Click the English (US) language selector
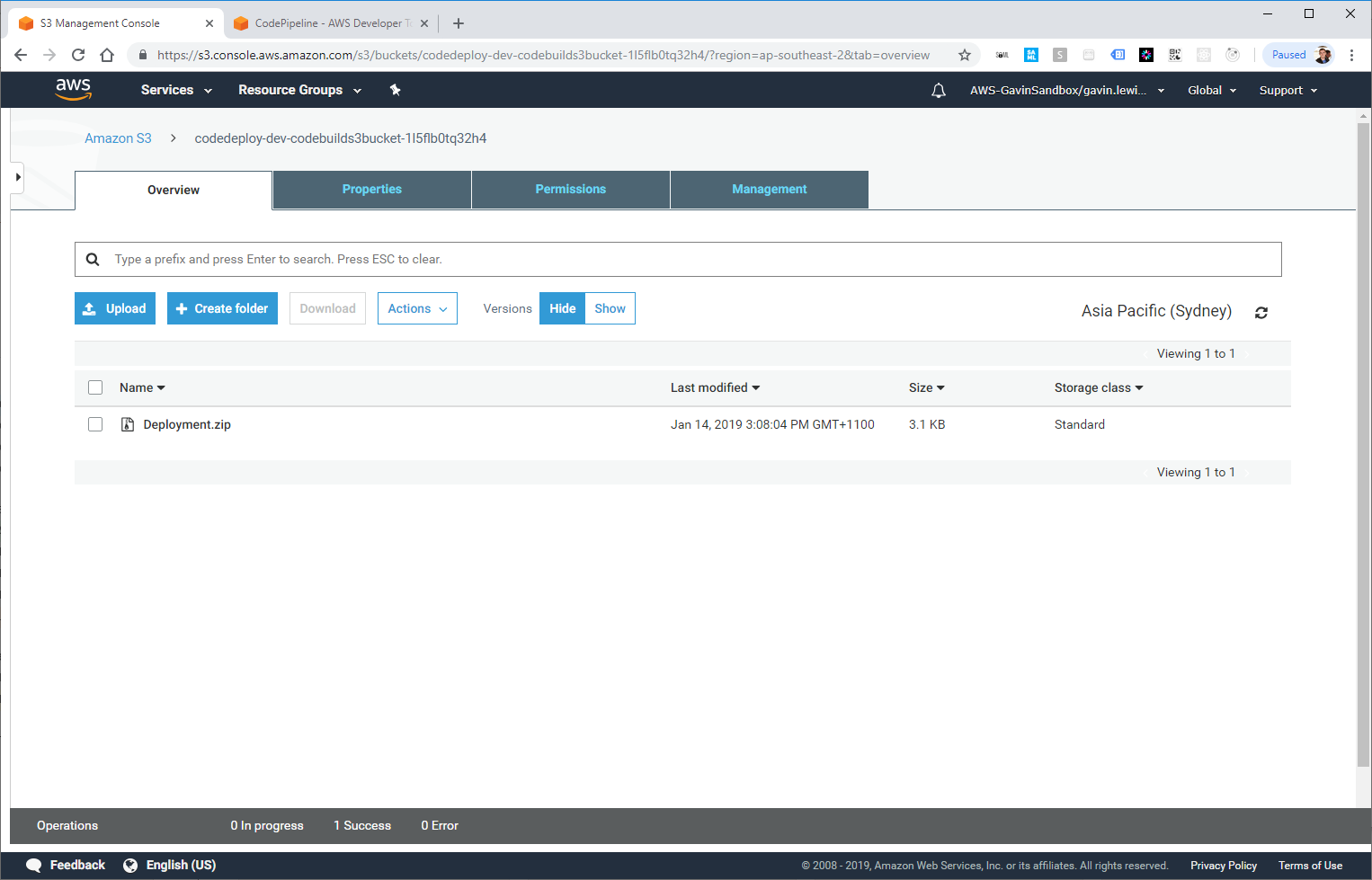The width and height of the screenshot is (1372, 880). [x=181, y=865]
